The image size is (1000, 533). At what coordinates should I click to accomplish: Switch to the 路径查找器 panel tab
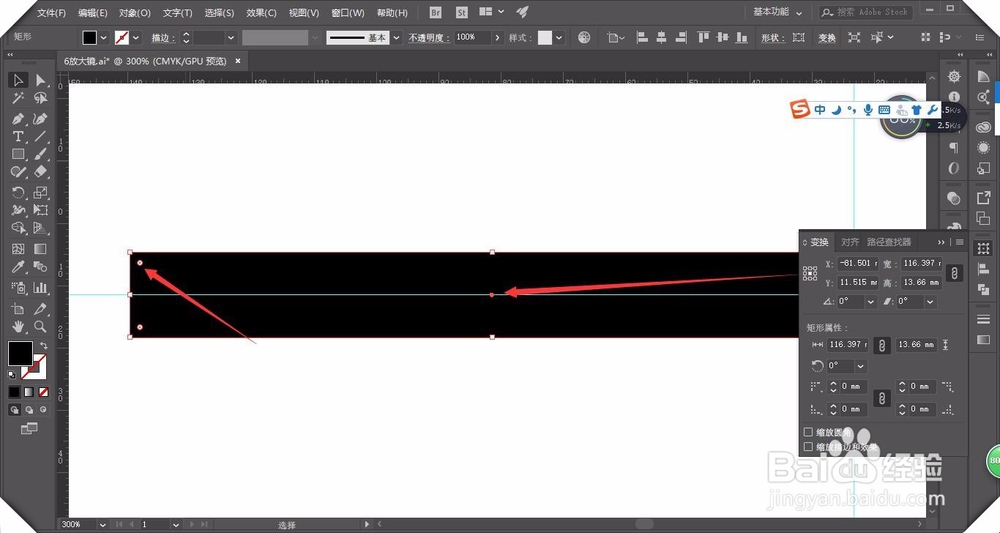[x=889, y=242]
